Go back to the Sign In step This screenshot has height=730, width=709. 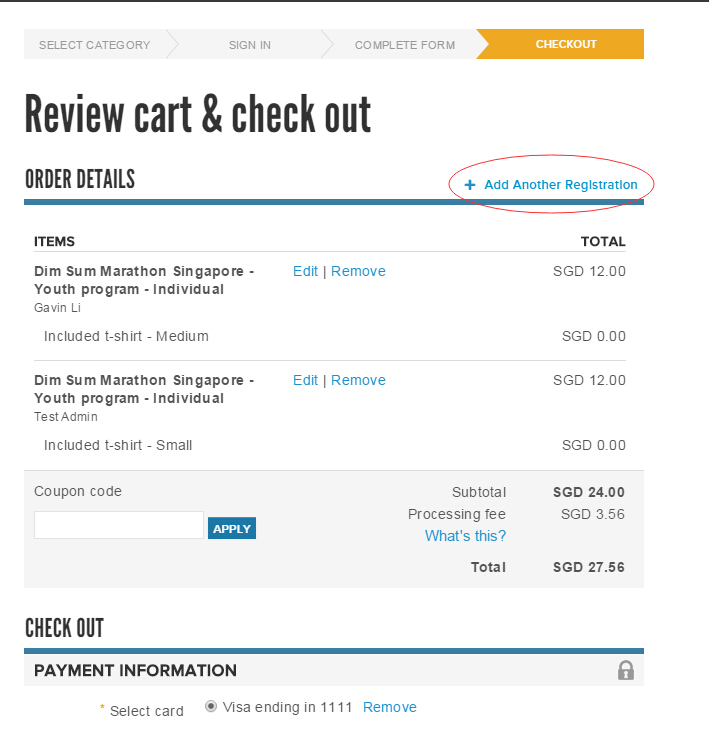click(249, 45)
